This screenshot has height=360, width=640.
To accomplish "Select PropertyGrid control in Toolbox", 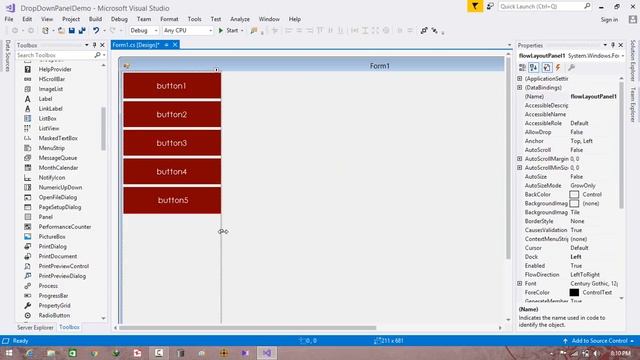I will (x=54, y=305).
